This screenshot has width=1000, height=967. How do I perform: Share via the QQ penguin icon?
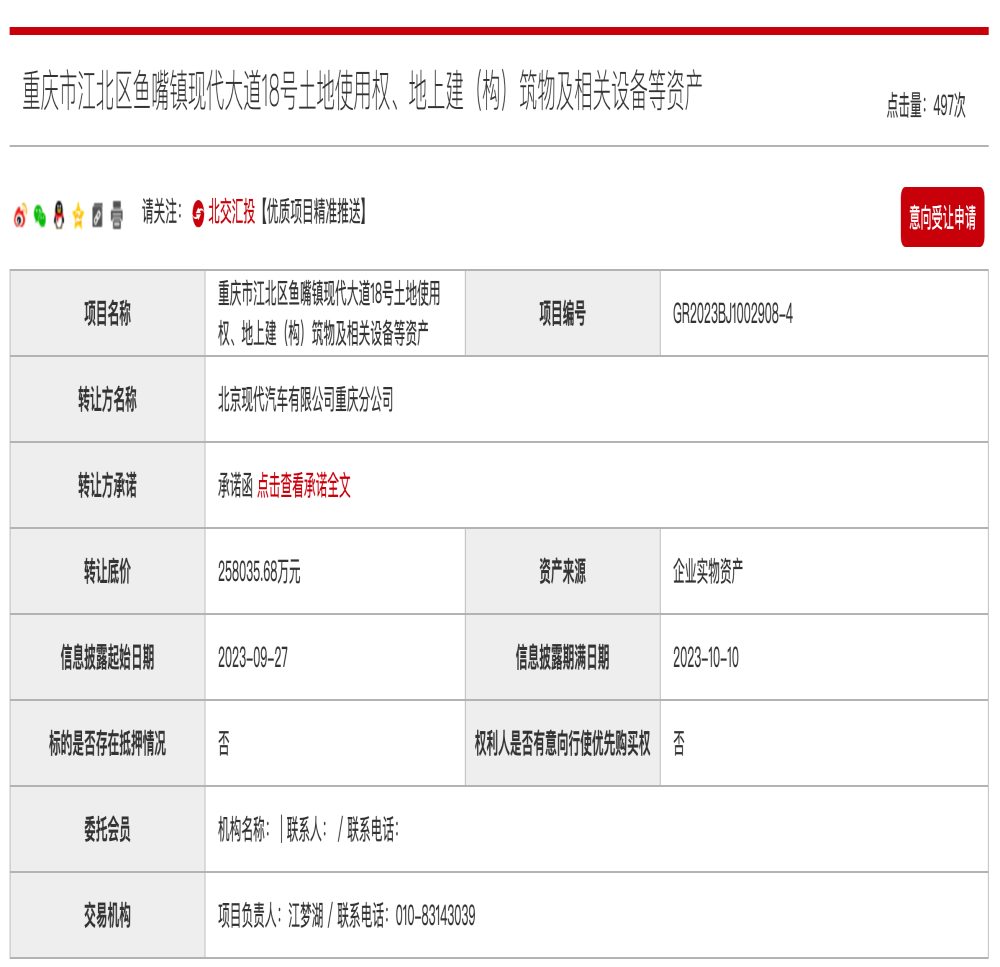59,215
